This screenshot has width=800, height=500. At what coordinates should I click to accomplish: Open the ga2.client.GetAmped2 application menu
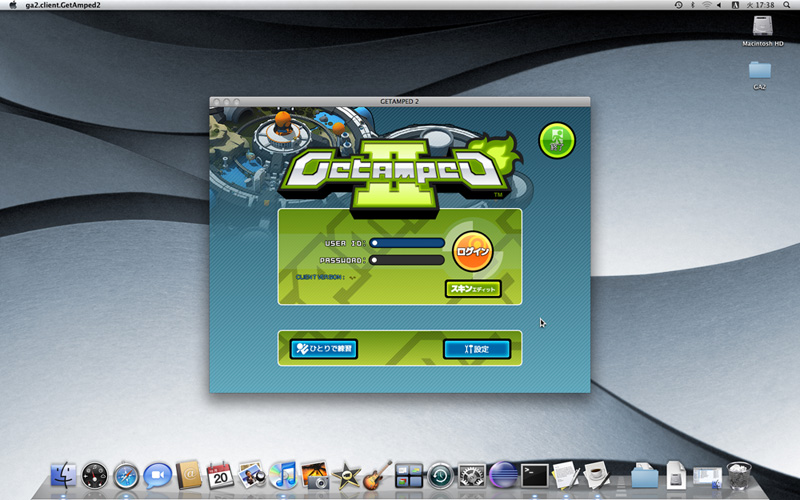click(x=63, y=5)
